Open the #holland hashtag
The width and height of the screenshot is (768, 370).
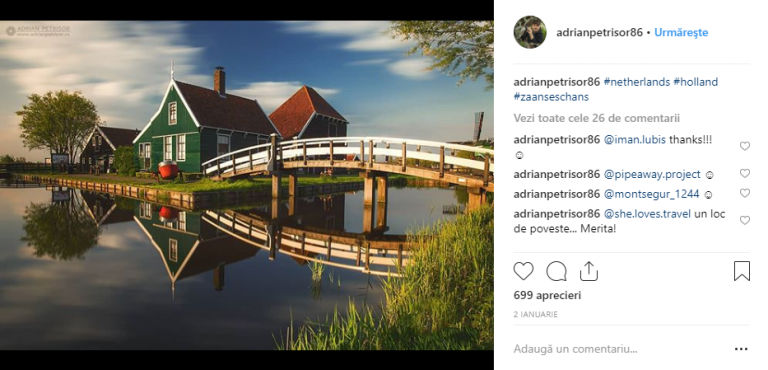696,82
